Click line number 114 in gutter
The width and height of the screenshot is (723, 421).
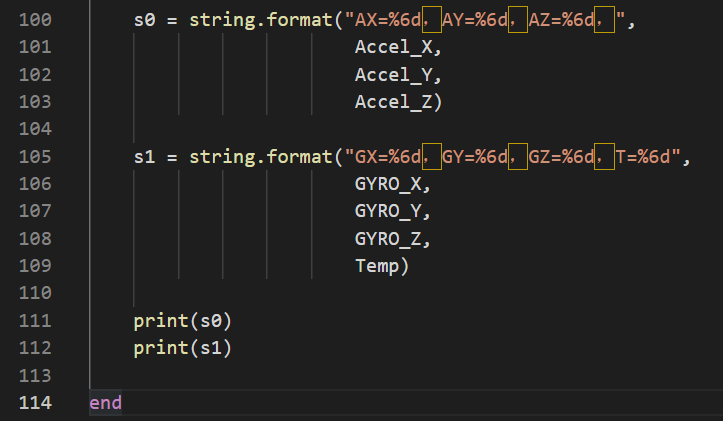coord(35,403)
